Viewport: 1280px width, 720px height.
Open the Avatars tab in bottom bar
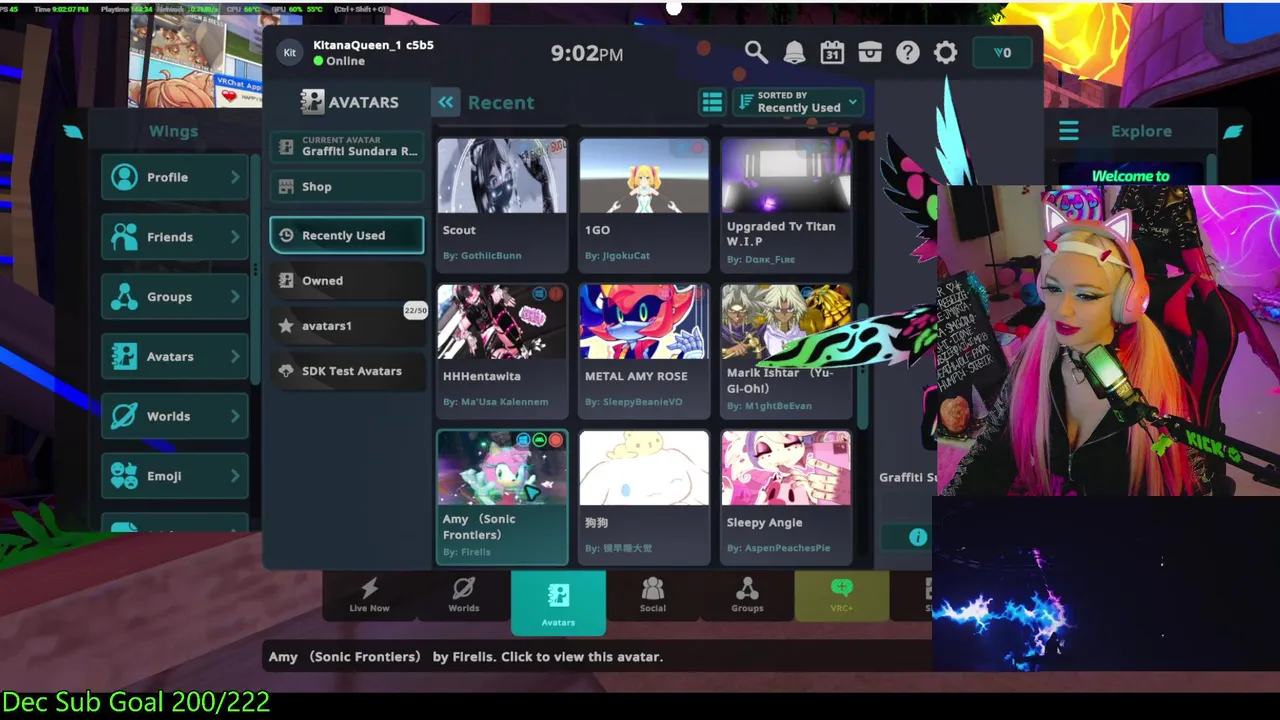pyautogui.click(x=558, y=603)
